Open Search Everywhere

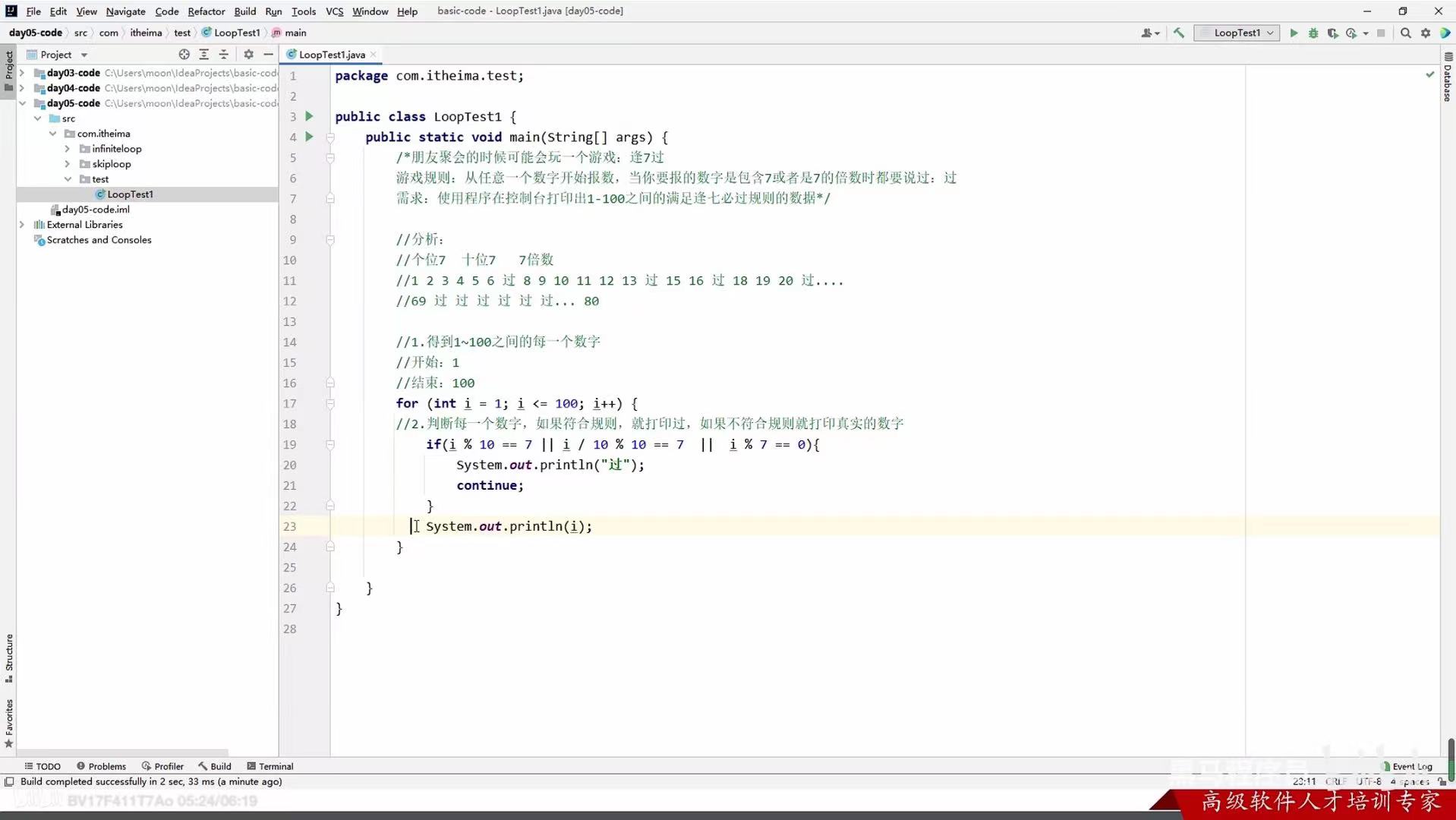tap(1406, 33)
